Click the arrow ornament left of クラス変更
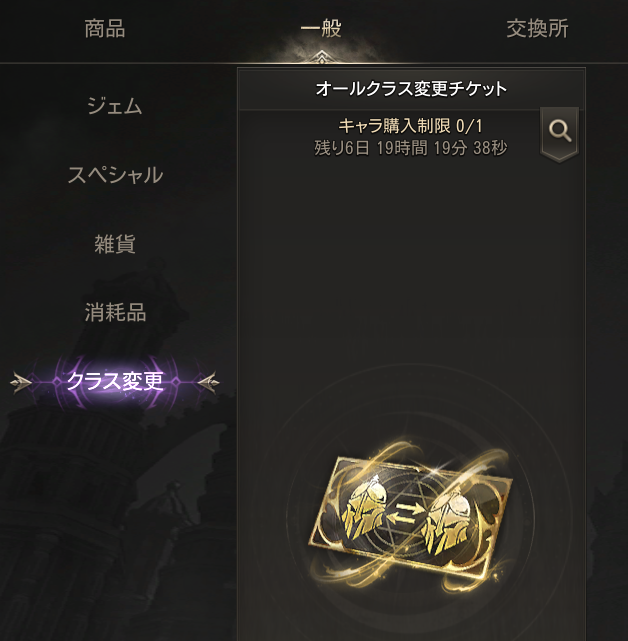The image size is (628, 641). click(21, 383)
